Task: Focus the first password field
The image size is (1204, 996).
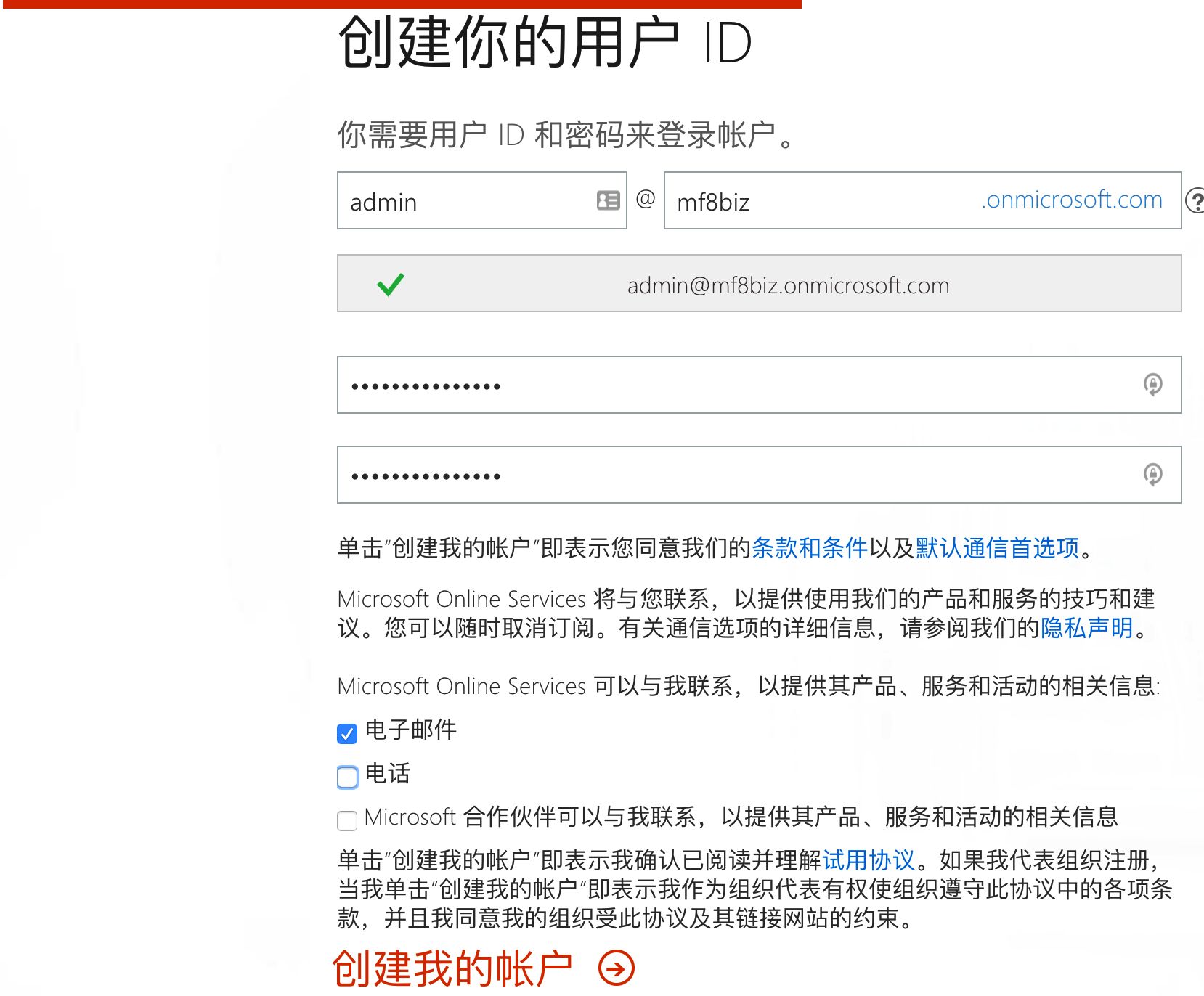Action: pyautogui.click(x=759, y=385)
